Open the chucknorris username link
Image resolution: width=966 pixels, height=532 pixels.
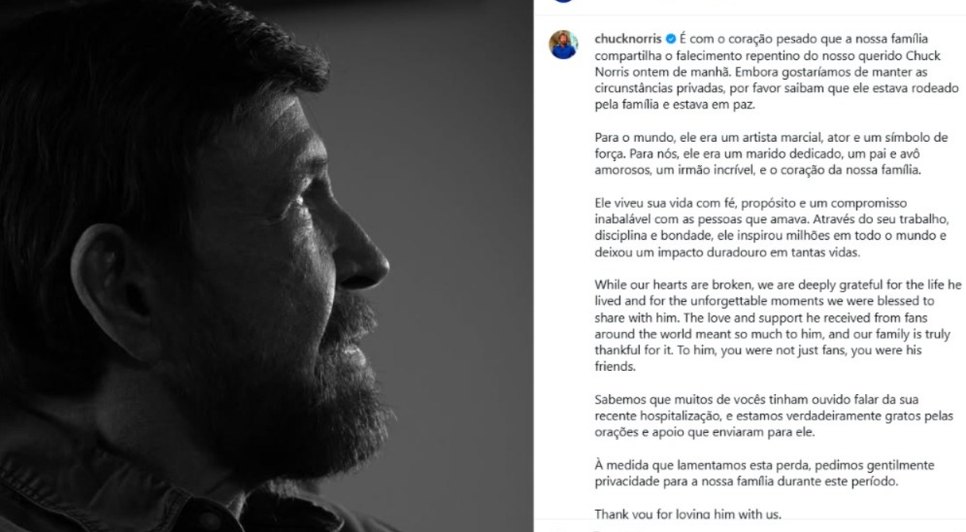point(628,39)
